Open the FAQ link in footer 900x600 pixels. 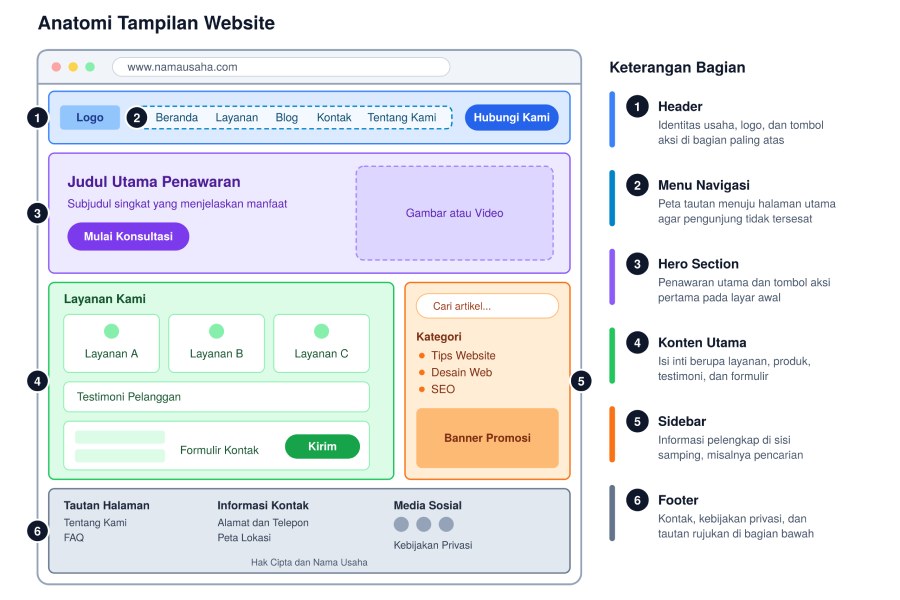click(73, 537)
